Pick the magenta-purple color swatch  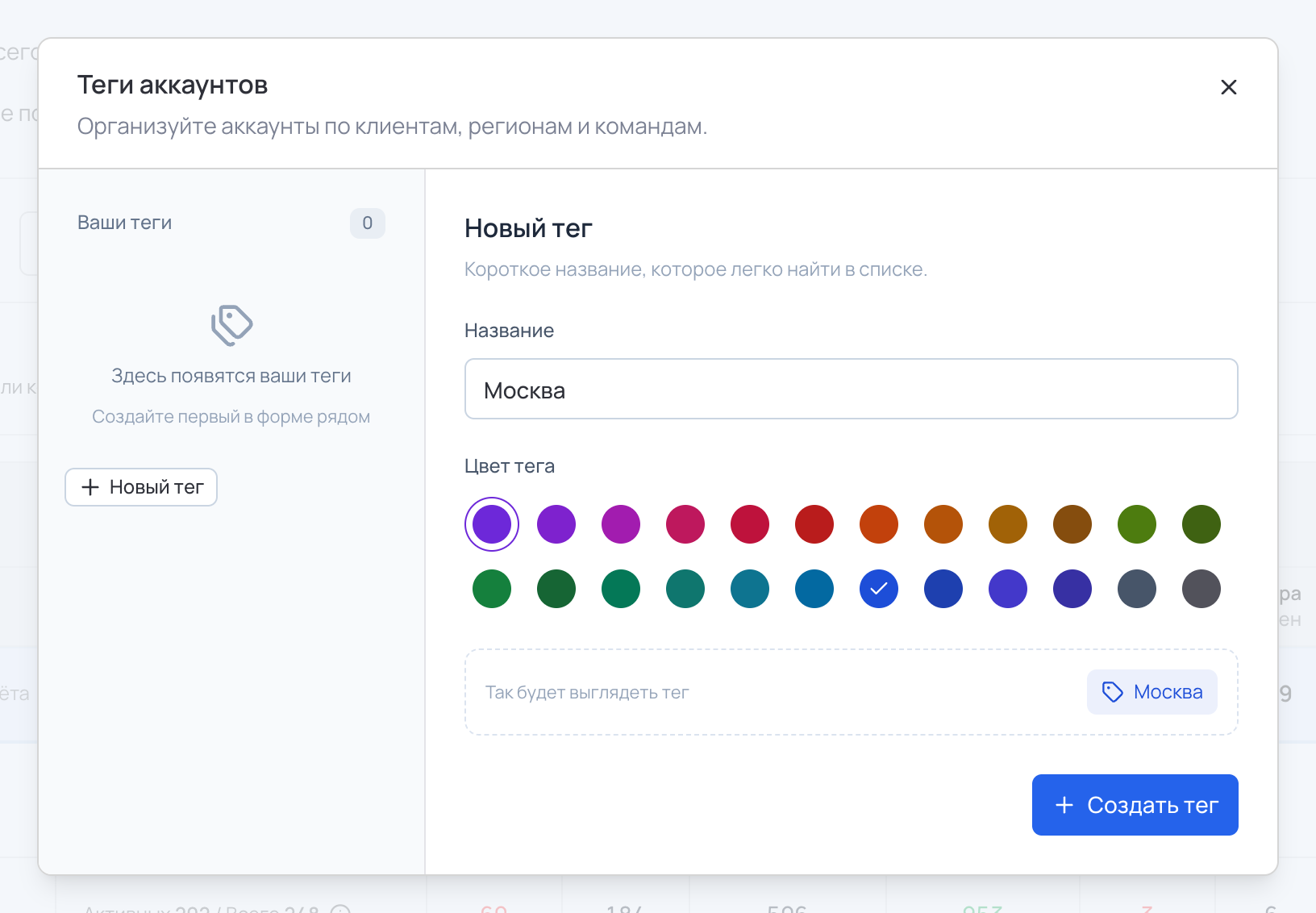pyautogui.click(x=621, y=524)
